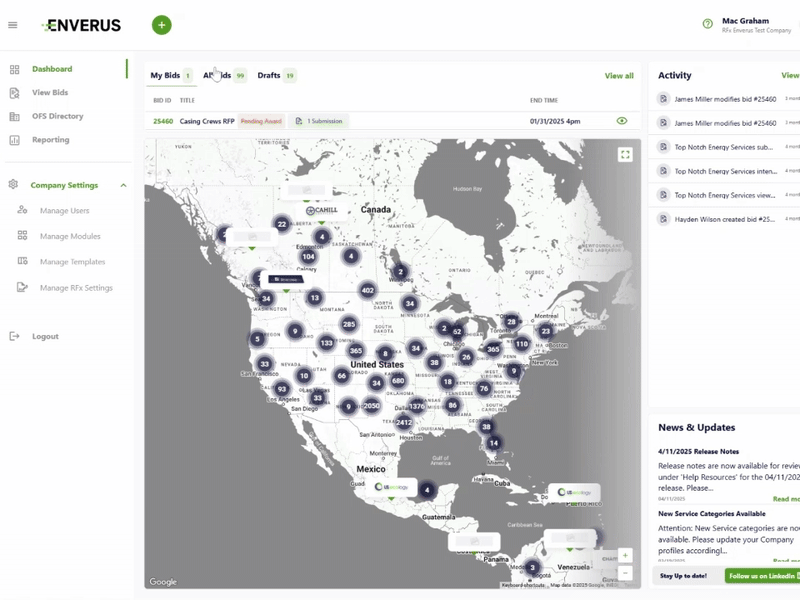This screenshot has height=600, width=800.
Task: Open bid ID 25460 link
Action: coord(162,121)
